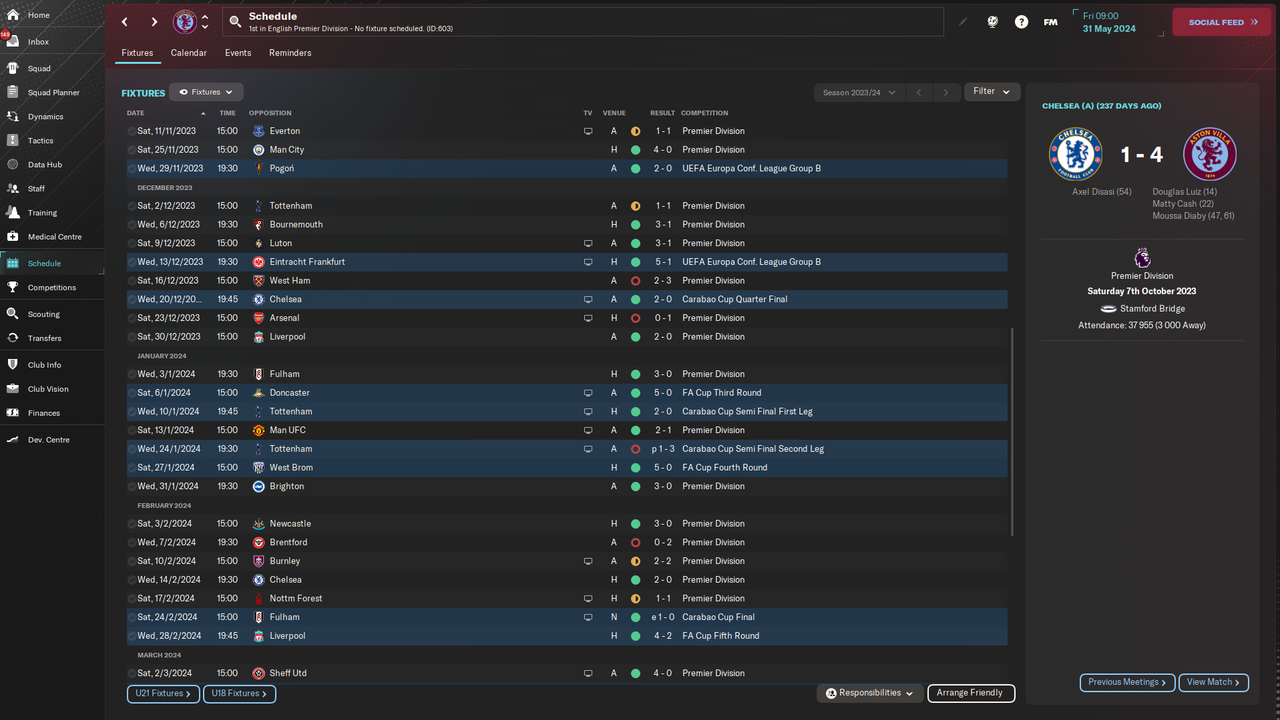Screen dimensions: 1280x720
Task: Open the Staff icon
Action: (x=13, y=188)
